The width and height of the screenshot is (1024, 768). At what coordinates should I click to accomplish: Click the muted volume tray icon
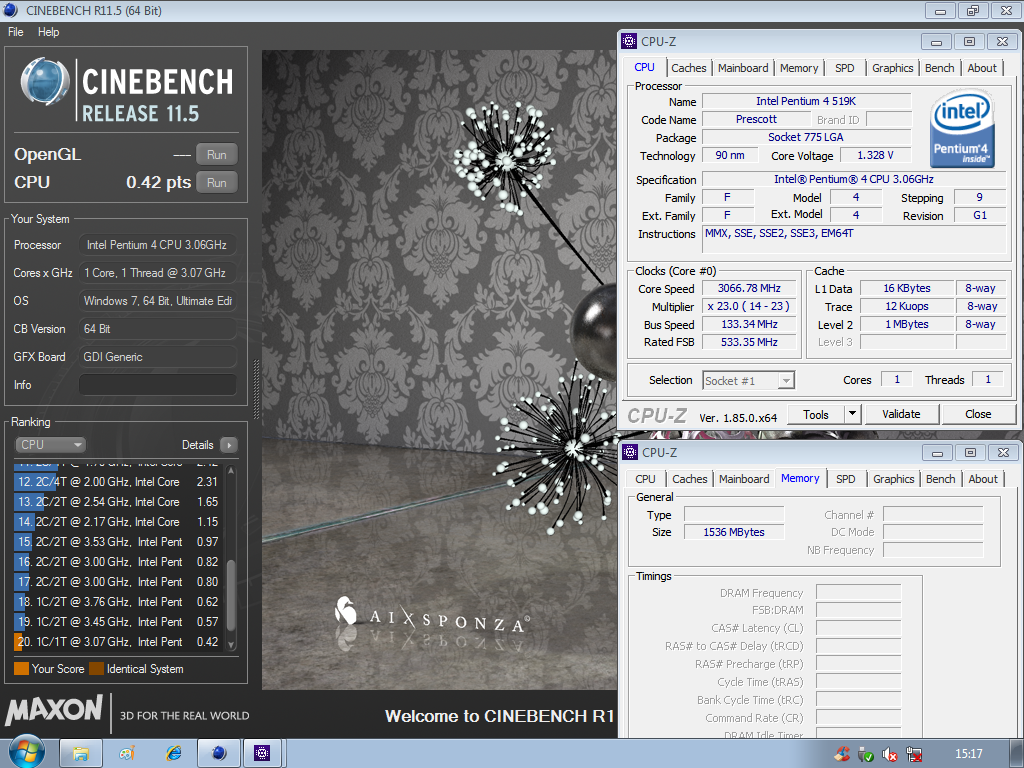889,754
